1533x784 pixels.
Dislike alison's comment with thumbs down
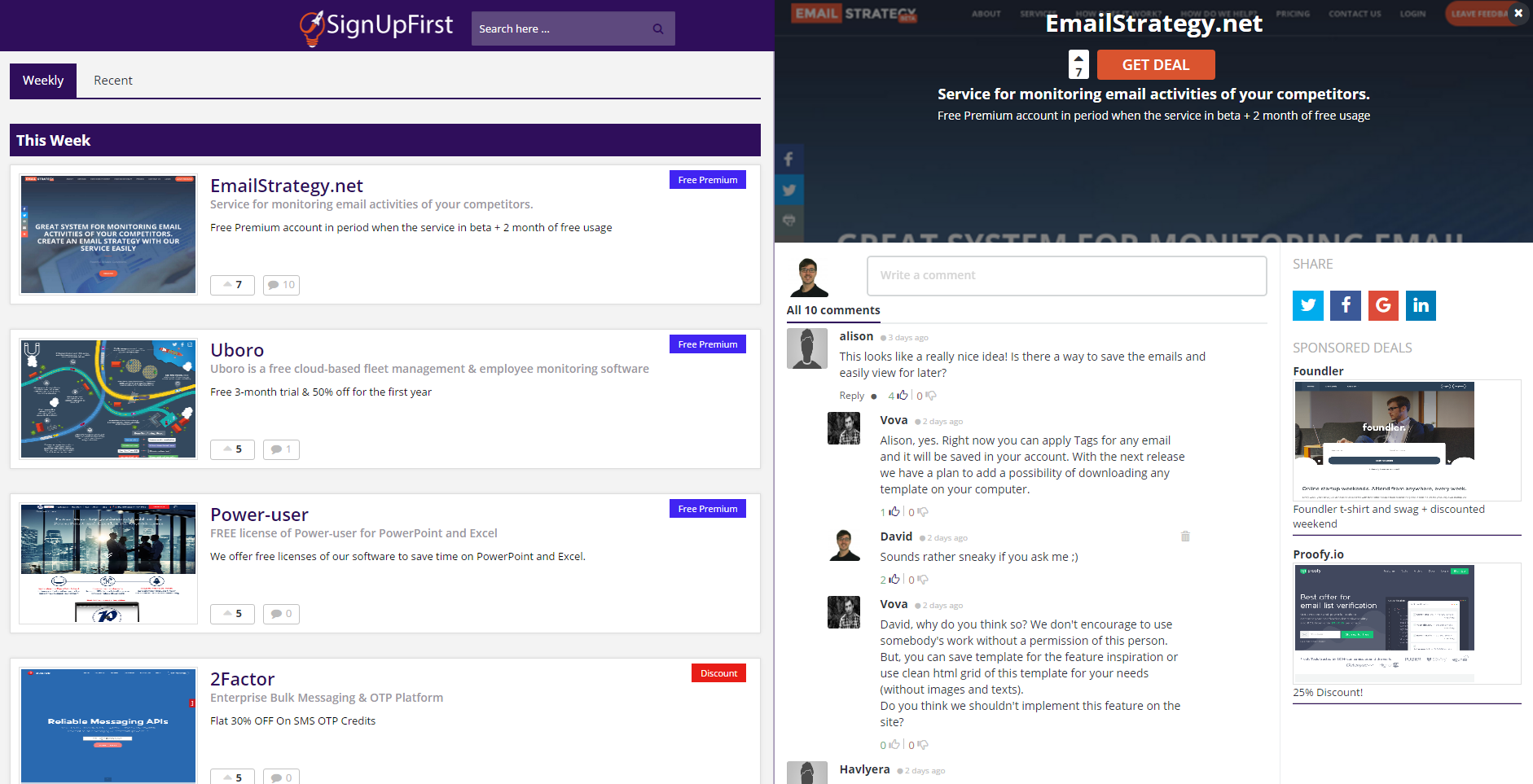[x=931, y=396]
